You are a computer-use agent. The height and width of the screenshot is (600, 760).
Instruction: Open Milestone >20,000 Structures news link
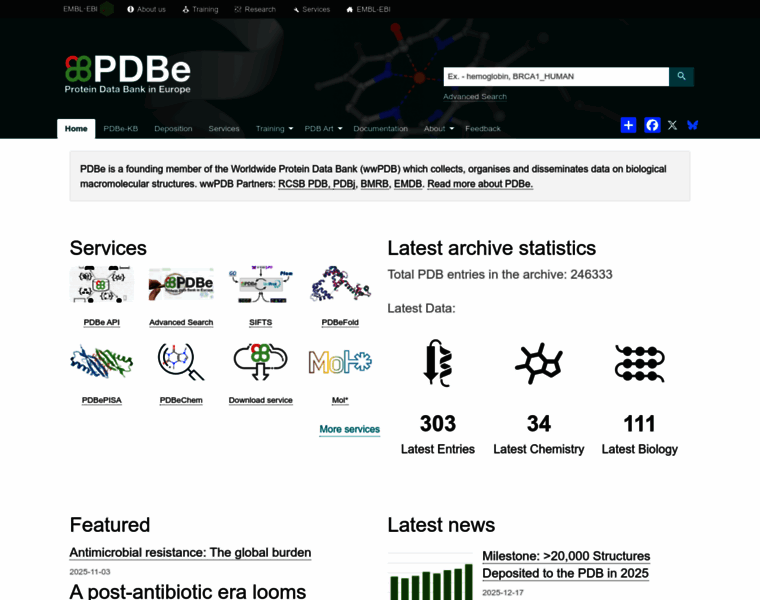[x=566, y=565]
